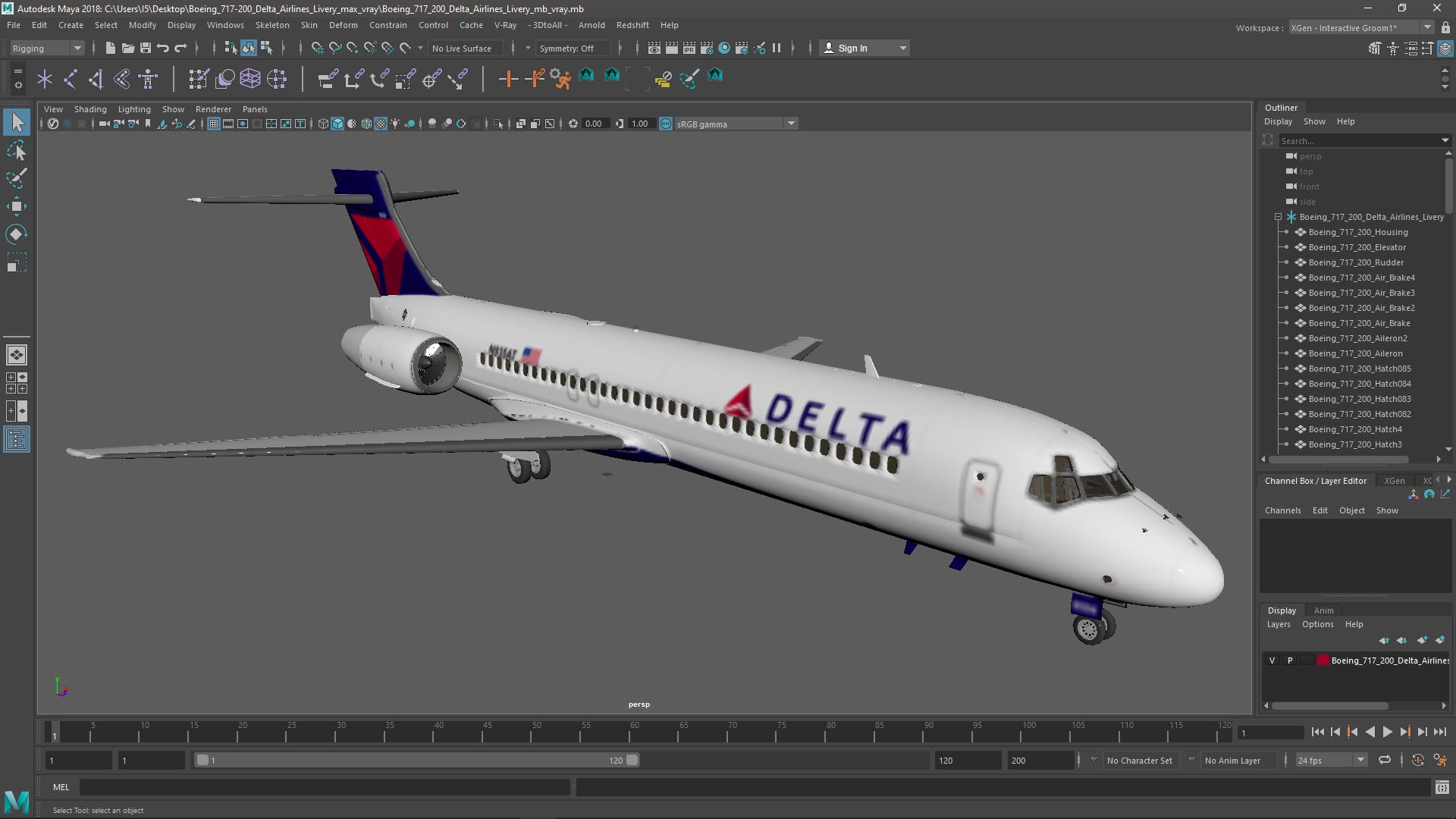Open the Symmetry: Off dropdown
Viewport: 1456px width, 819px height.
coord(573,48)
